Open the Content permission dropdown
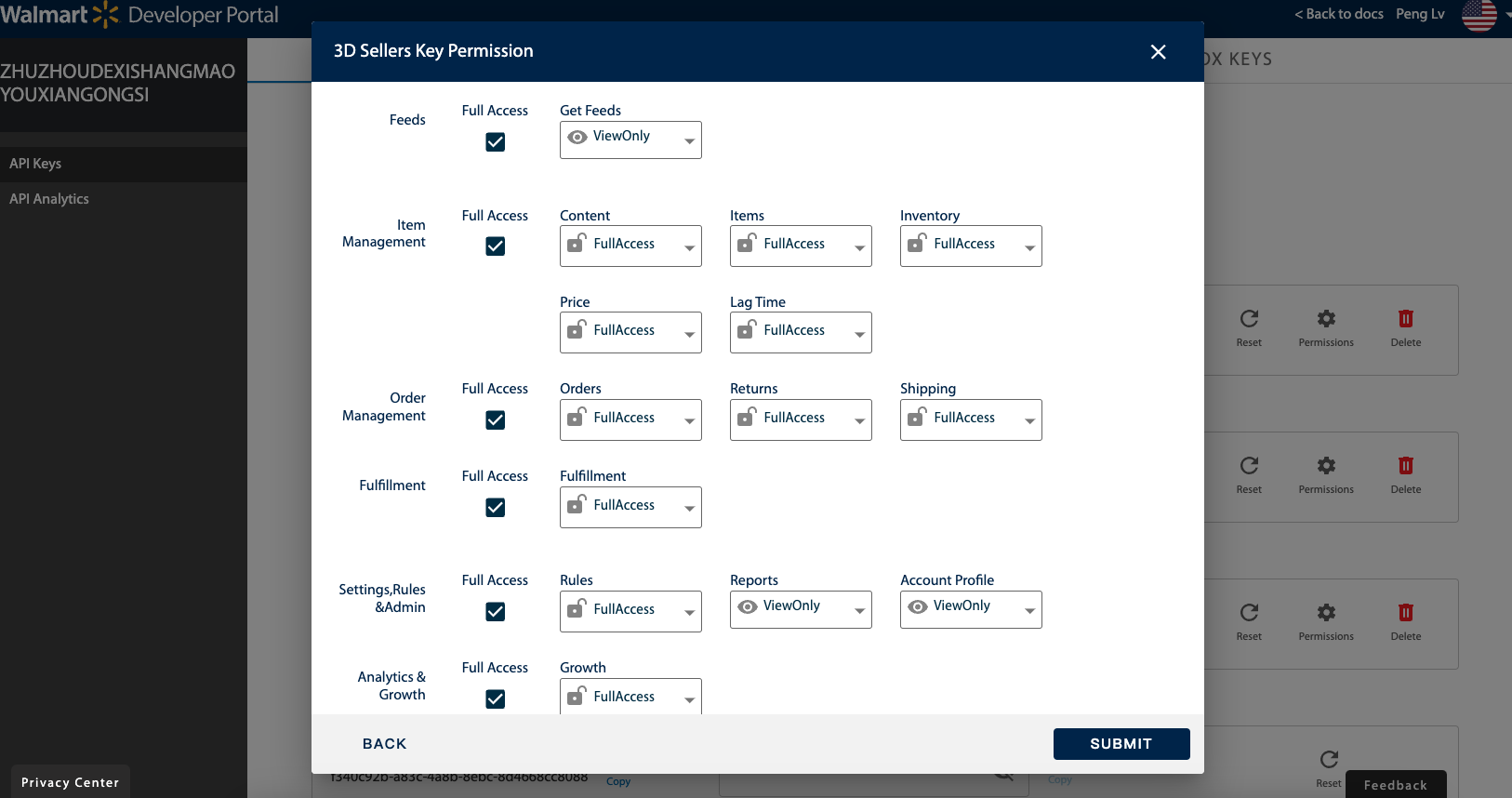 point(630,246)
